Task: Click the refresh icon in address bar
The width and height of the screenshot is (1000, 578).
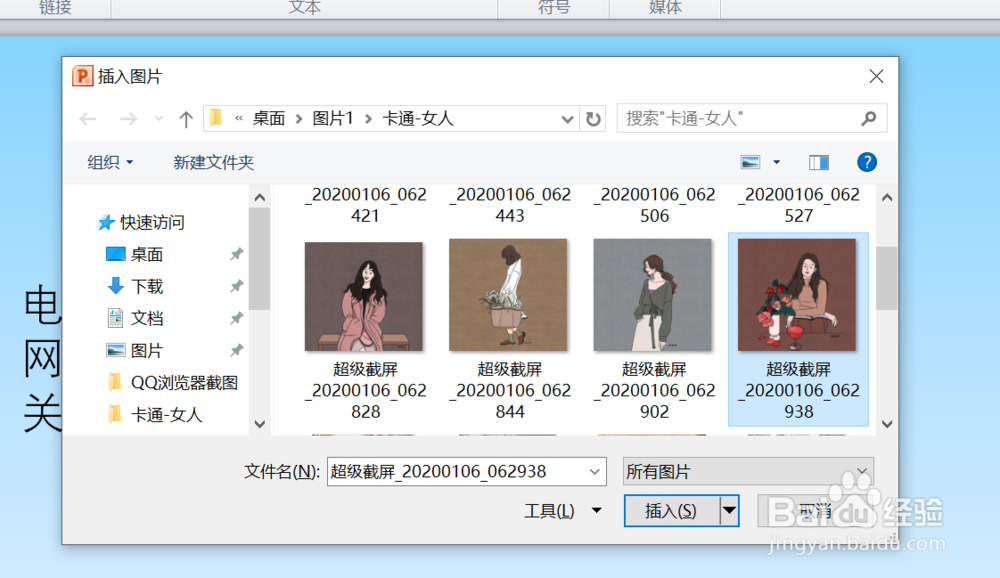Action: pos(593,118)
